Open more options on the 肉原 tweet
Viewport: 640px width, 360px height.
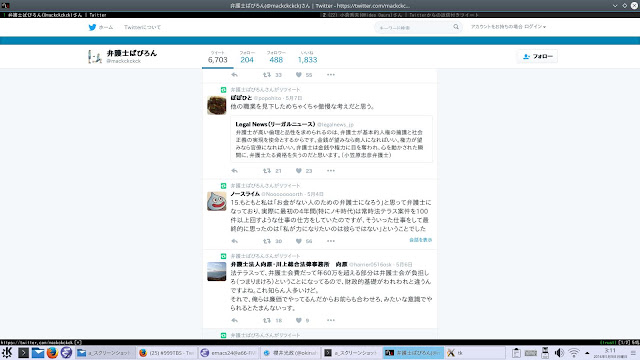click(331, 320)
